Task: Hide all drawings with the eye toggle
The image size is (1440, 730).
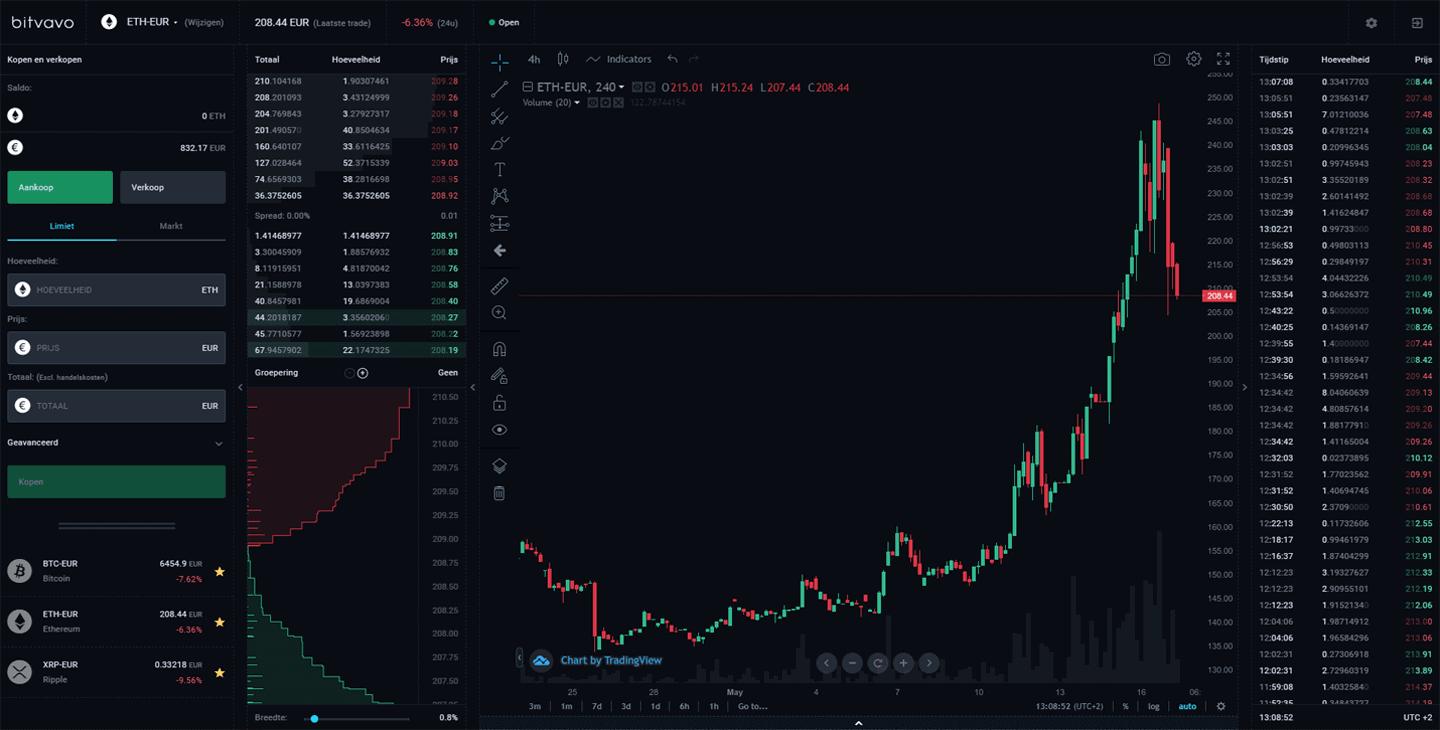Action: pos(499,428)
